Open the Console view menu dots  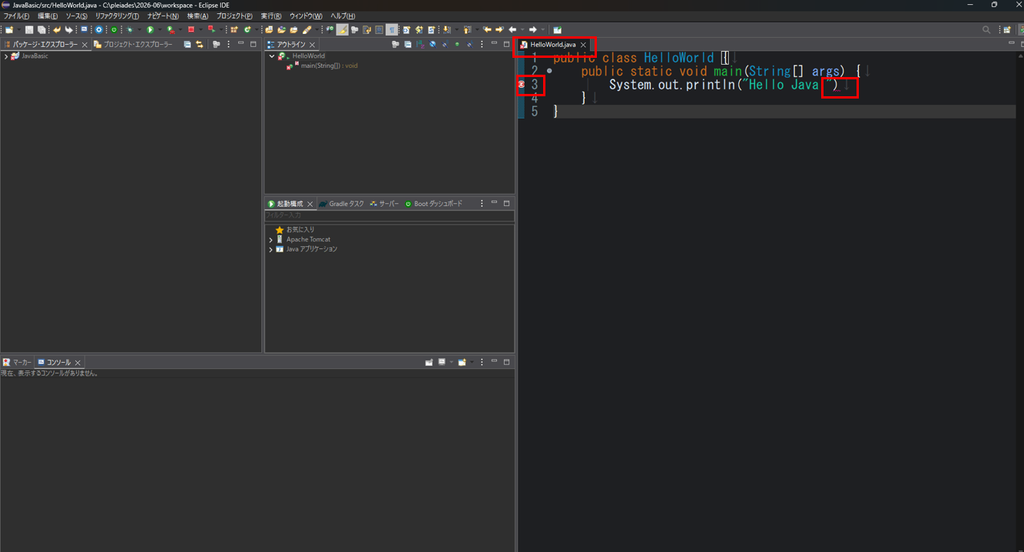pos(482,362)
